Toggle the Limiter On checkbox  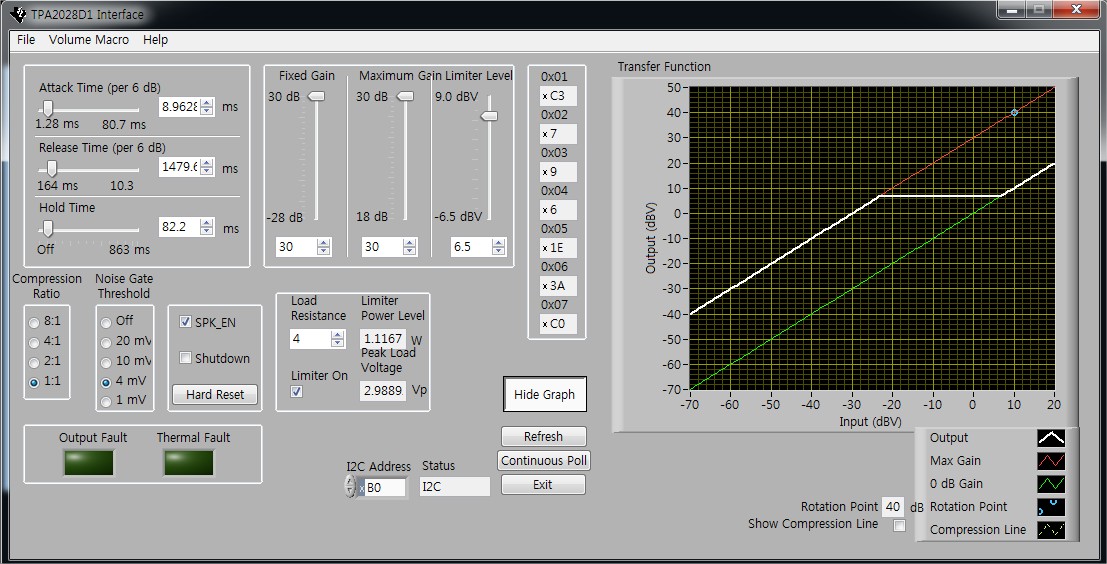coord(297,391)
